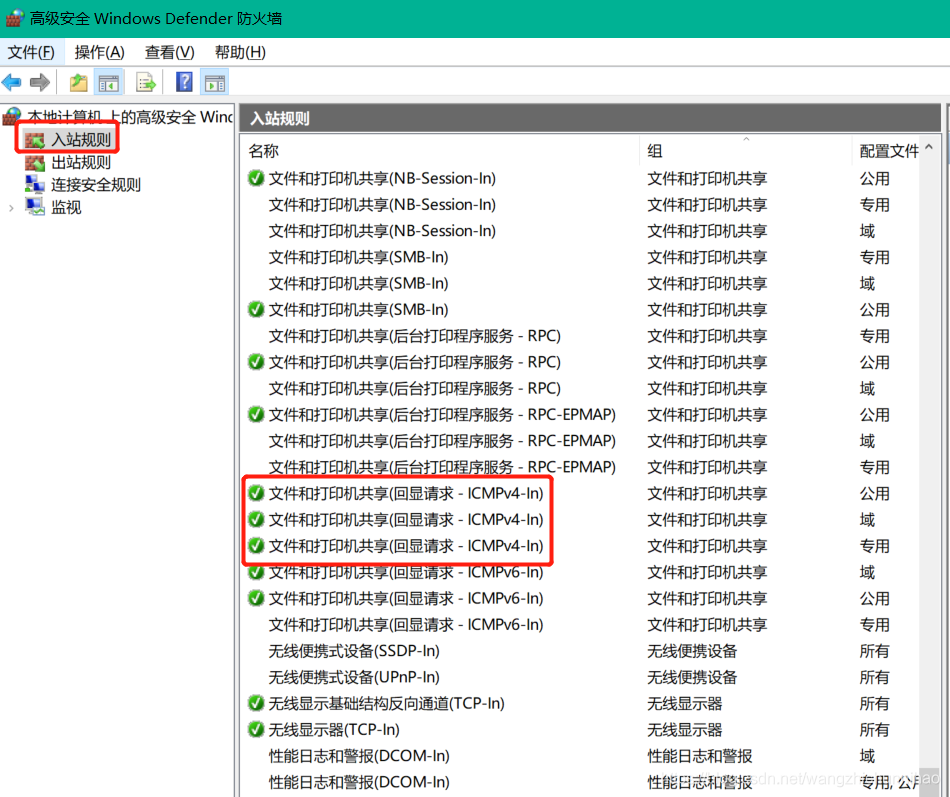The width and height of the screenshot is (950, 797).
Task: Open the 帮助(H) menu
Action: (240, 53)
